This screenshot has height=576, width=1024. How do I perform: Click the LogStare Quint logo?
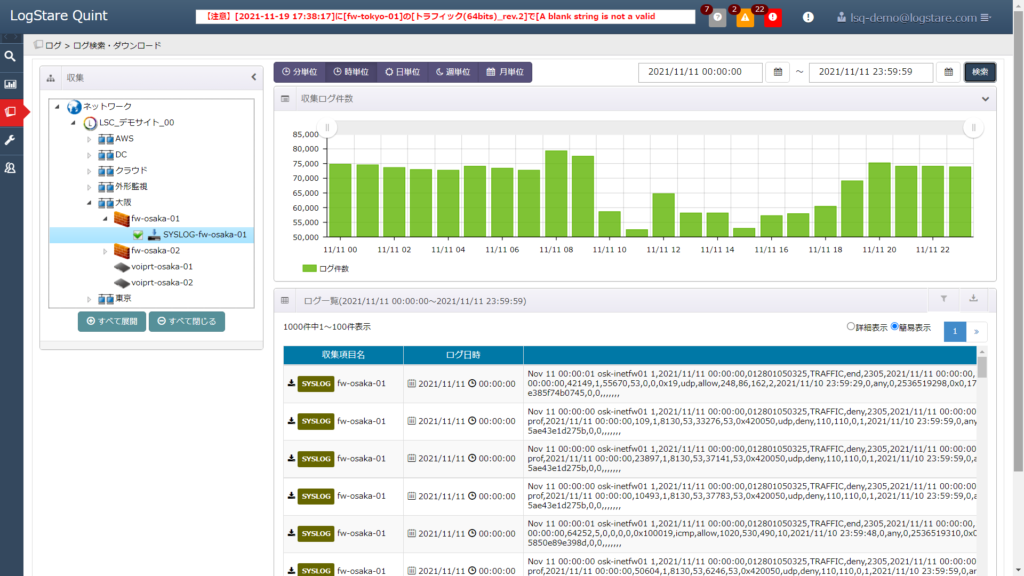coord(59,16)
